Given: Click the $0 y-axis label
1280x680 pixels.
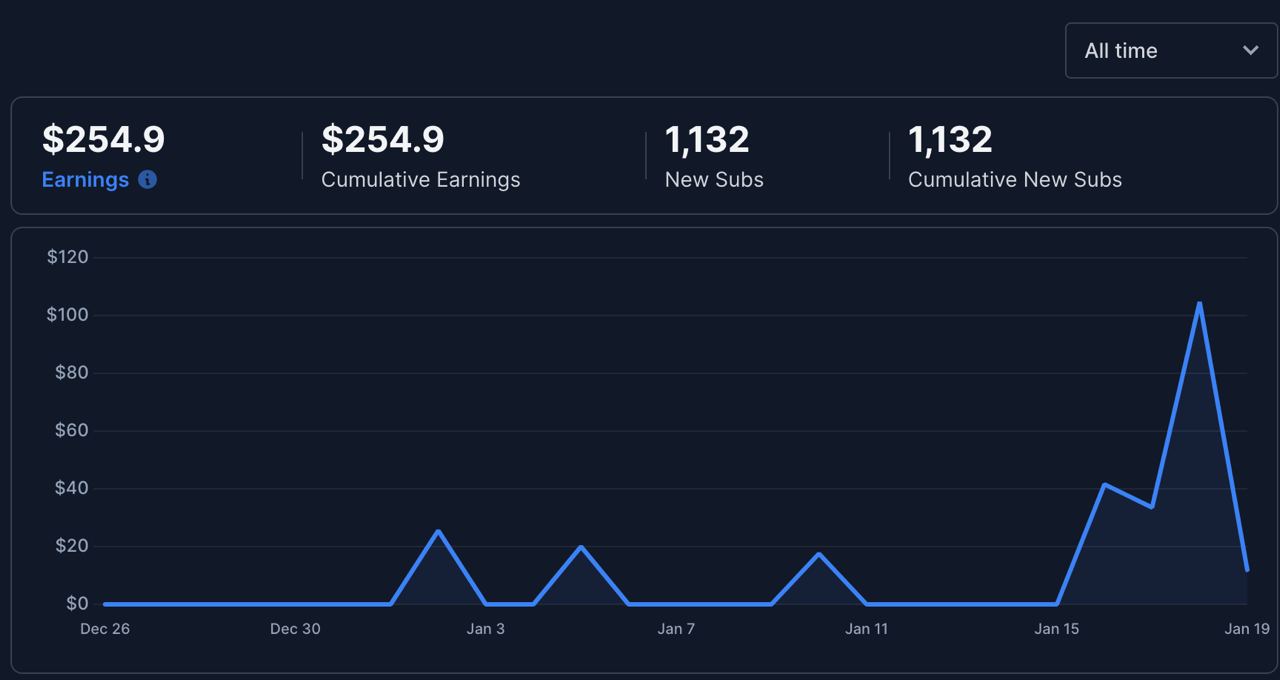Looking at the screenshot, I should tap(77, 604).
